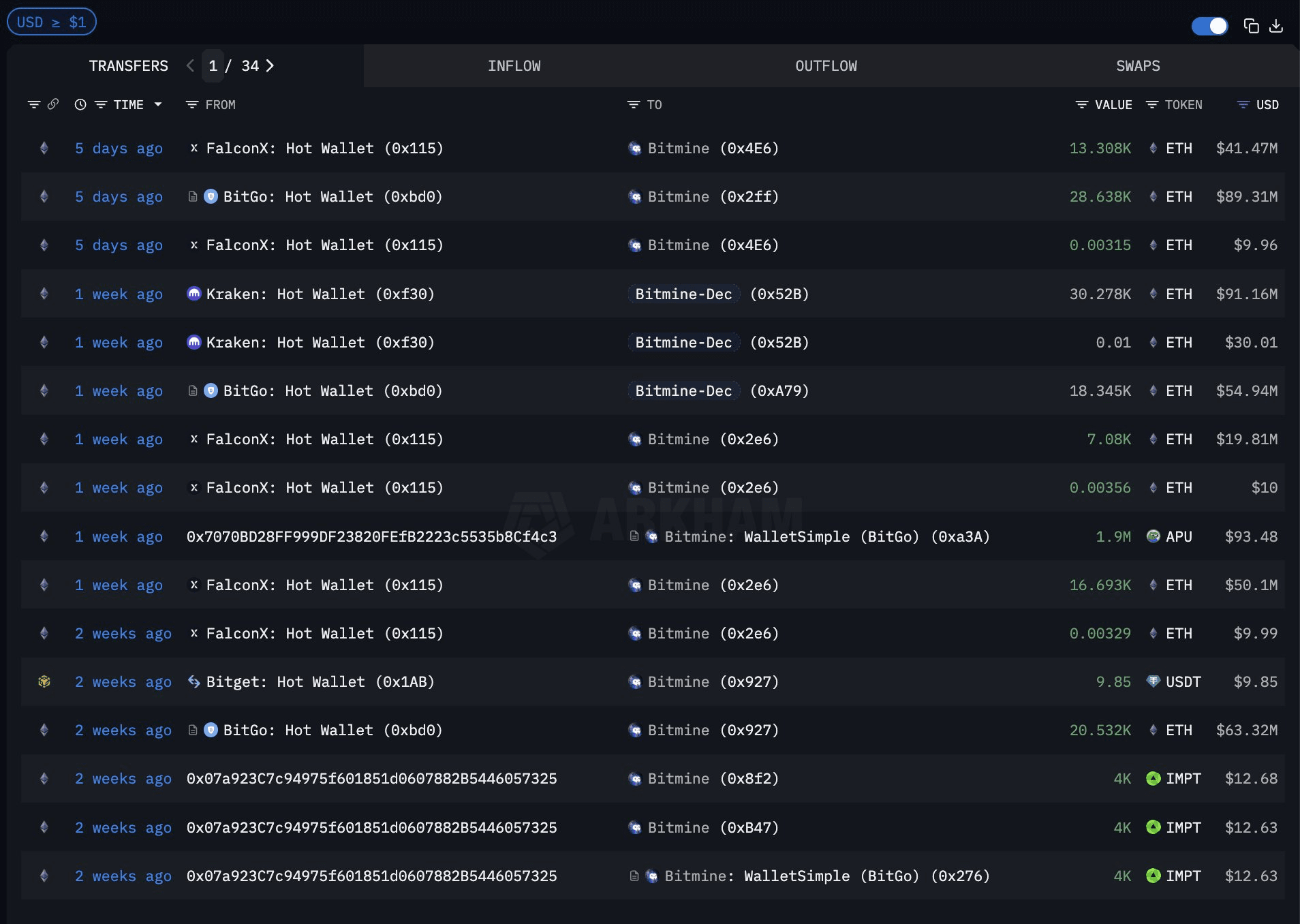Click the page number field showing 1

[213, 65]
